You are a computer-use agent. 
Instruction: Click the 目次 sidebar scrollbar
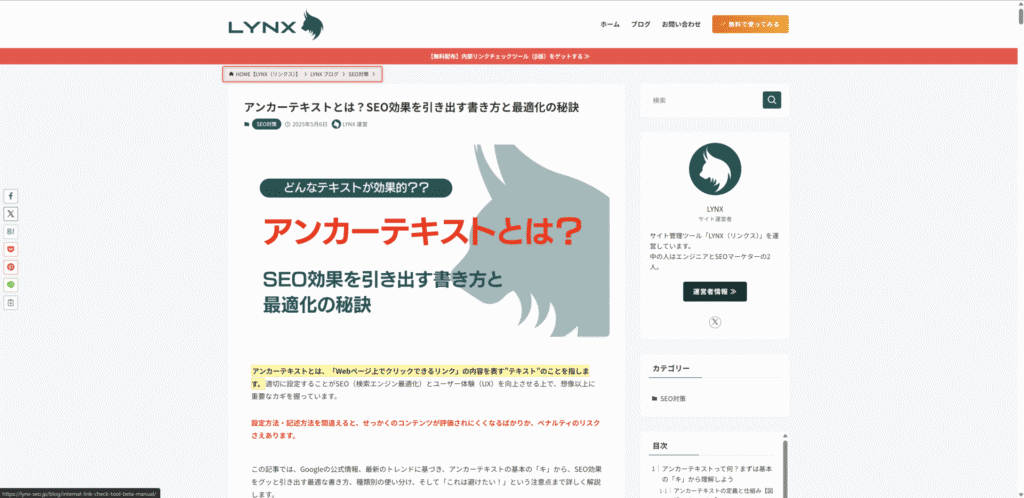[785, 467]
